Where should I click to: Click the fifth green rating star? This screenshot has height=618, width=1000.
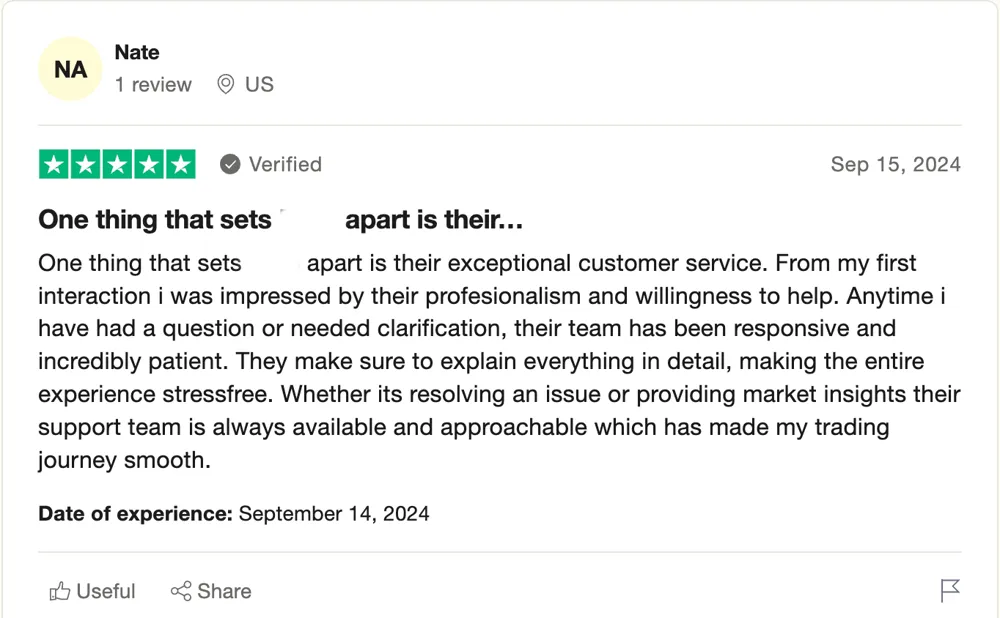[x=180, y=164]
